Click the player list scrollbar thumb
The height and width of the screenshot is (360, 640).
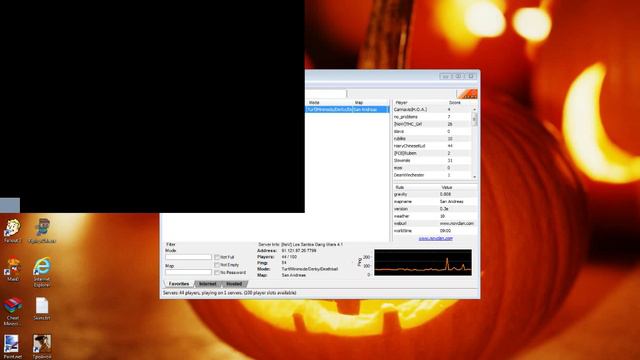474,119
